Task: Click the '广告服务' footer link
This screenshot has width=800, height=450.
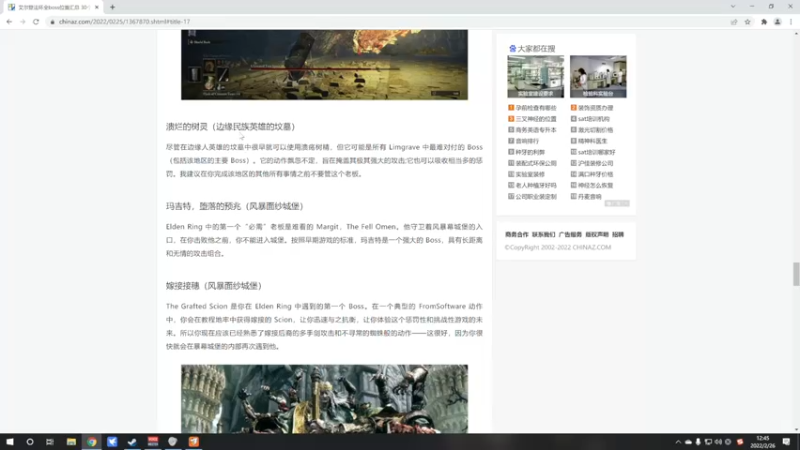Action: (x=570, y=235)
